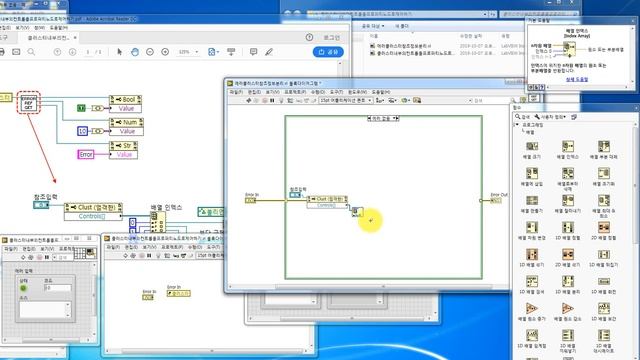
Task: Open Reorder dropdown in diagram toolbar
Action: coord(405,100)
